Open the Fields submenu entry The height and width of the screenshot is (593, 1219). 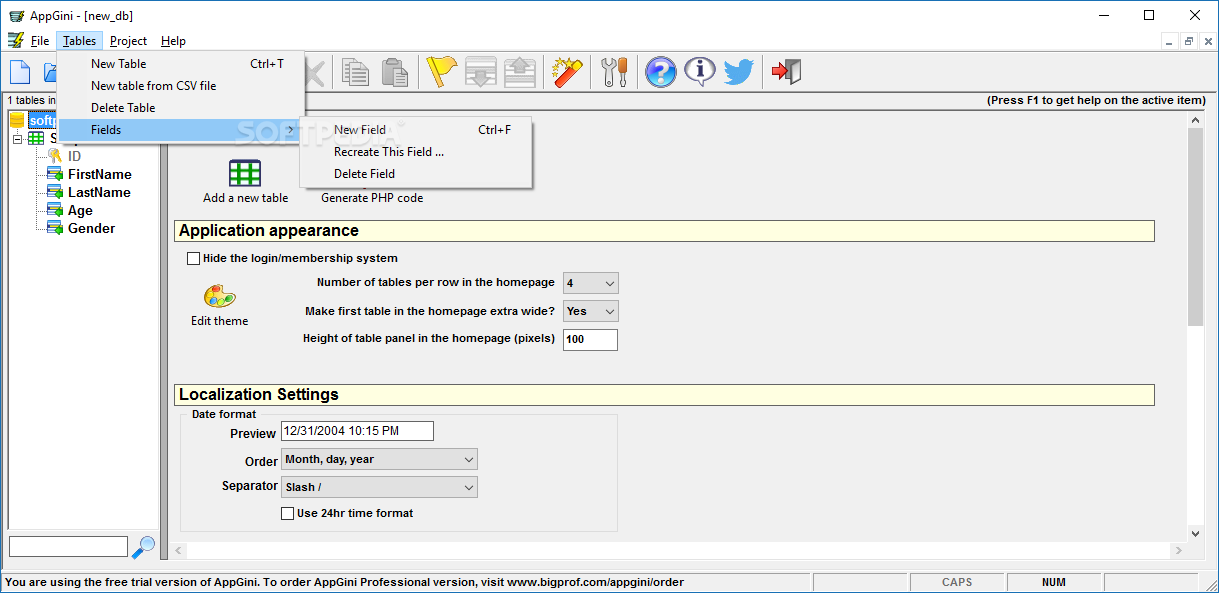pyautogui.click(x=181, y=130)
